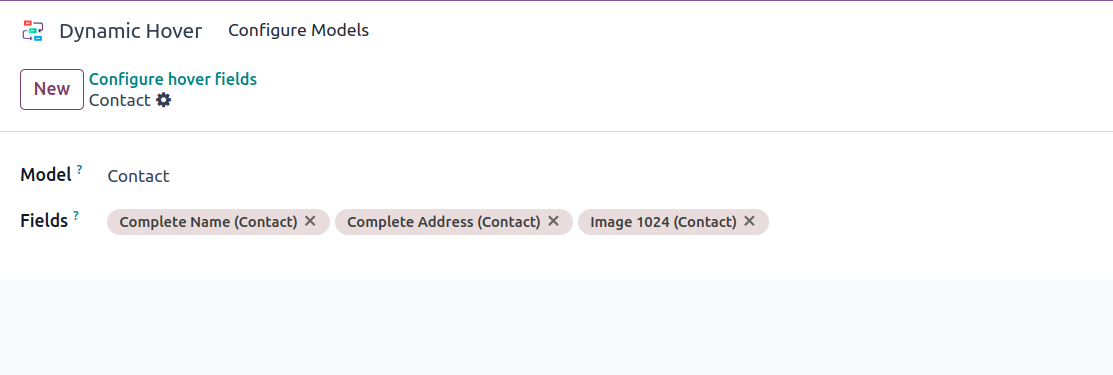This screenshot has width=1113, height=375.
Task: Remove the Complete Address (Contact) tag
Action: pyautogui.click(x=554, y=221)
